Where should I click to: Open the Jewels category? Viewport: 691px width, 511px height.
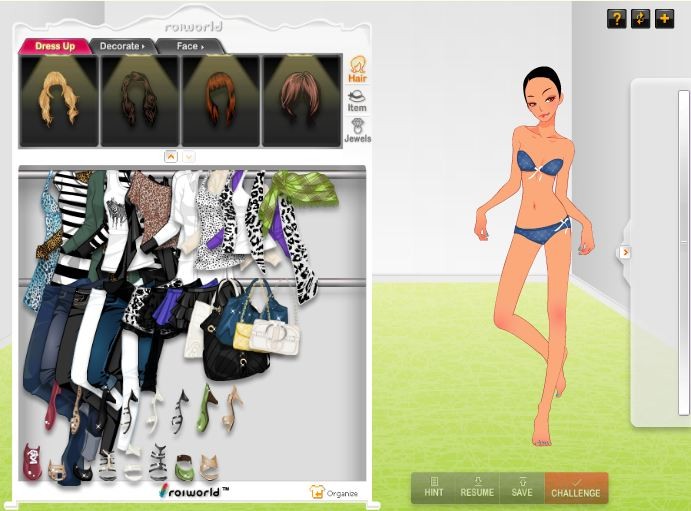[x=357, y=131]
